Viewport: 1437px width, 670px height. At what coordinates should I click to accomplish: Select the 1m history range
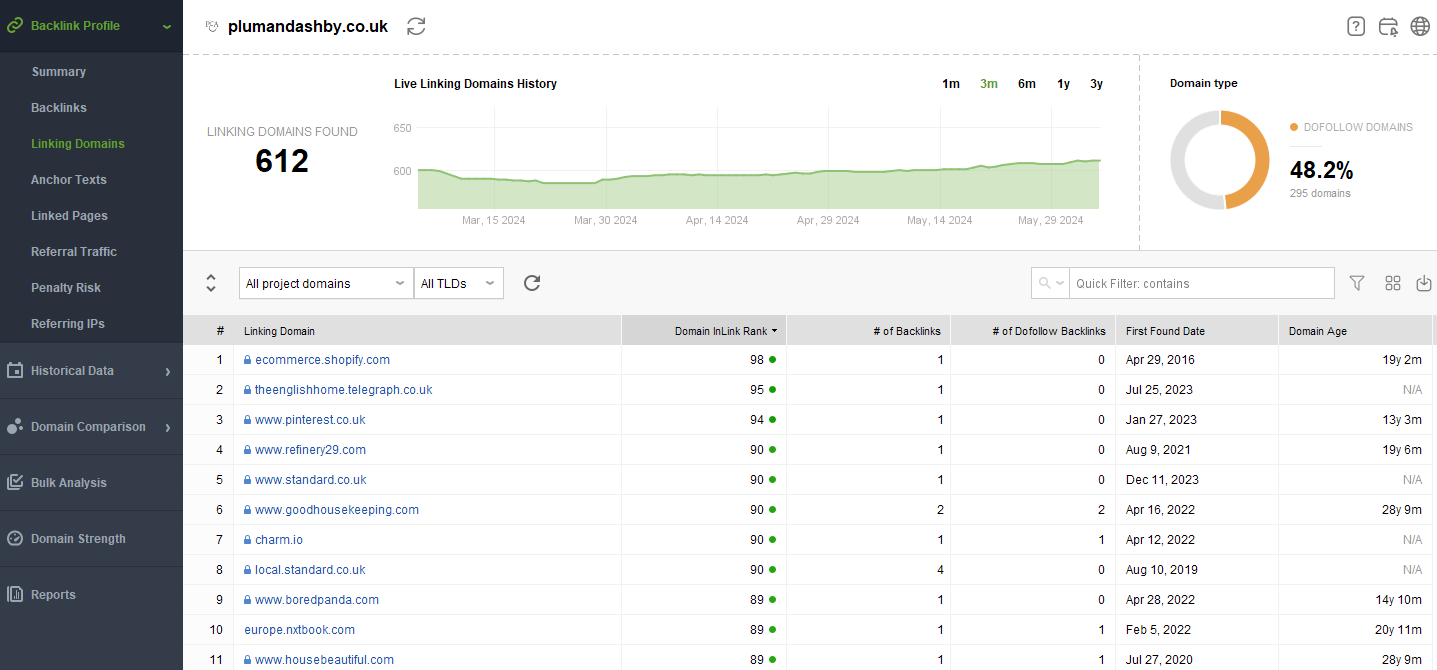coord(951,84)
